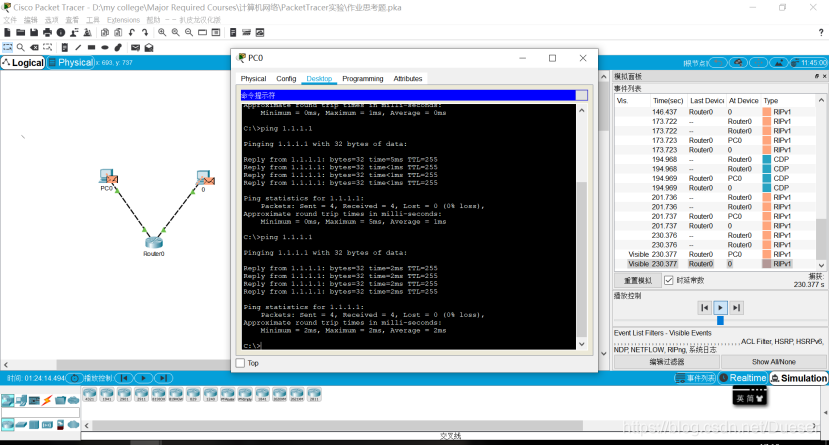Click the PC0 device in workspace

point(108,177)
